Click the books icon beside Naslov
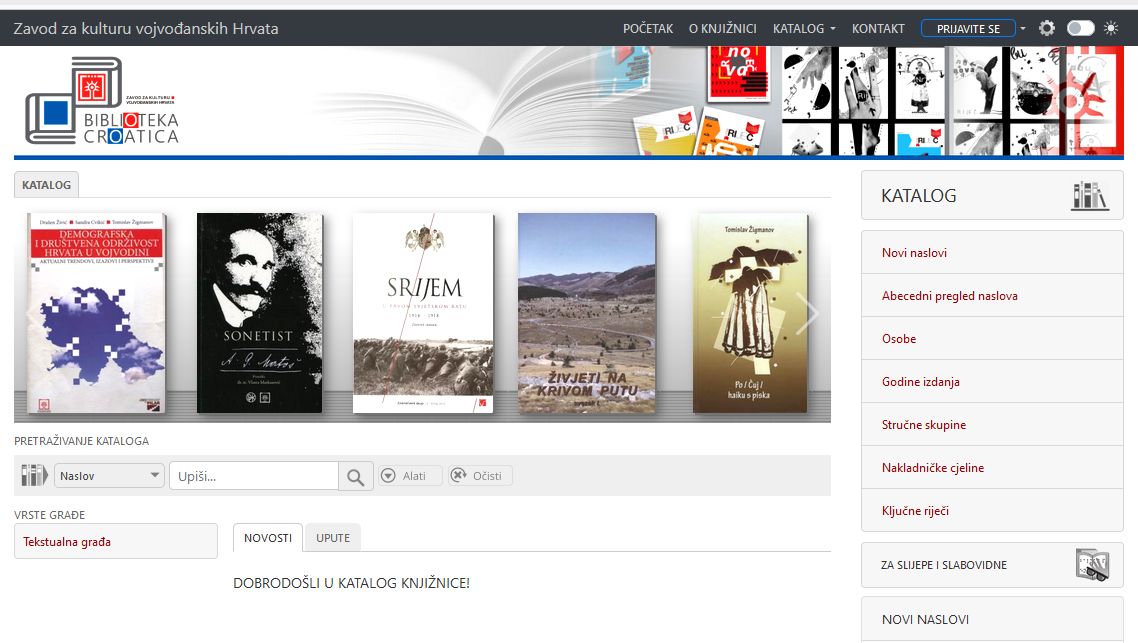The width and height of the screenshot is (1138, 643). (x=34, y=476)
